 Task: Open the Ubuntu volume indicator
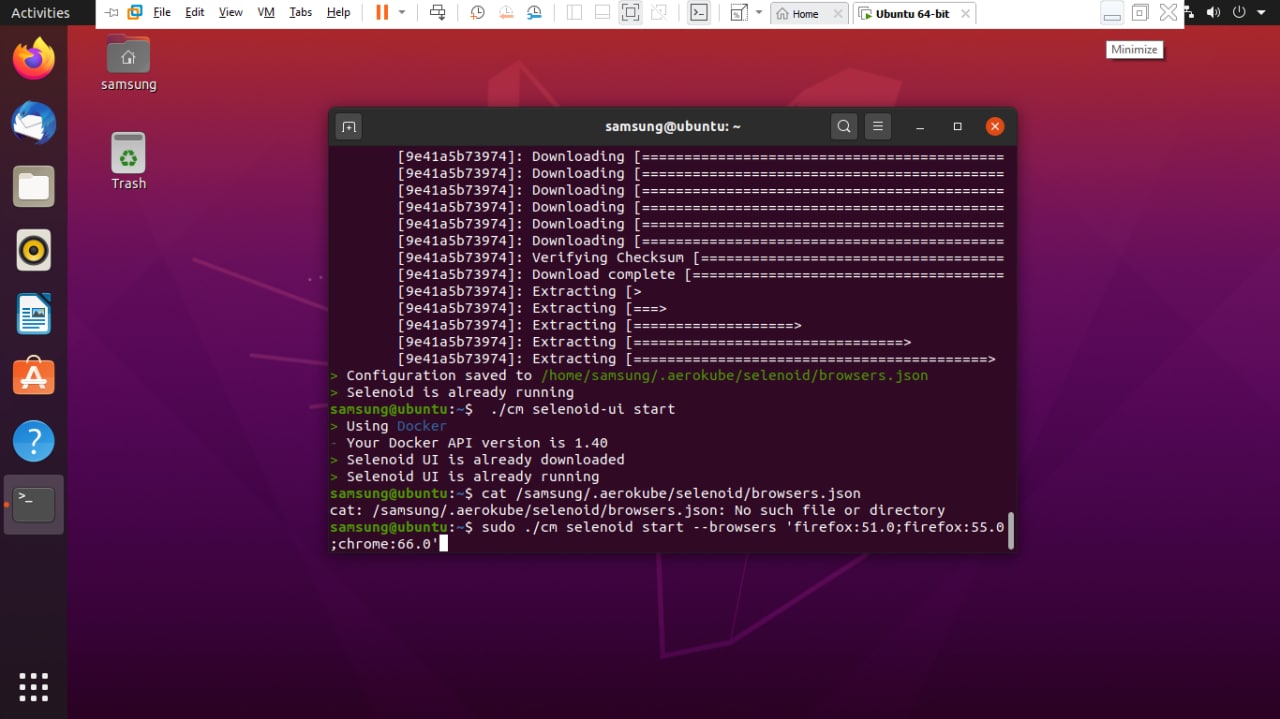(1213, 13)
